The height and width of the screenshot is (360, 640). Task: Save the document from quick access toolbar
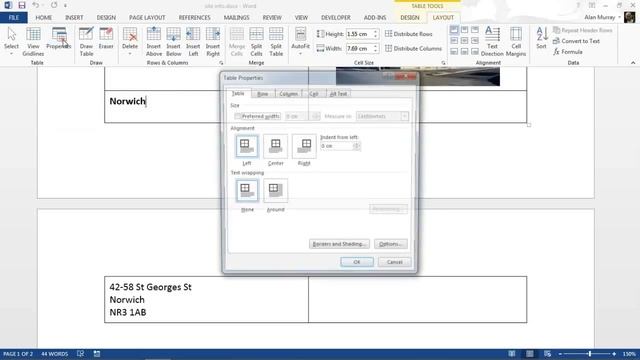click(x=22, y=5)
